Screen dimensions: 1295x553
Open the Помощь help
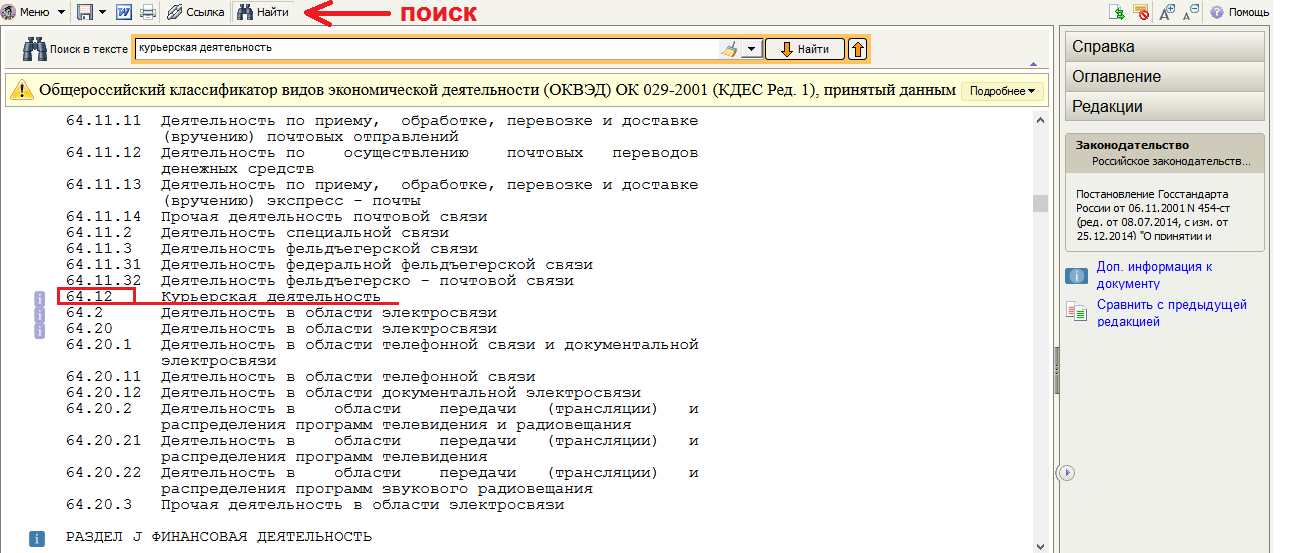pyautogui.click(x=1239, y=12)
